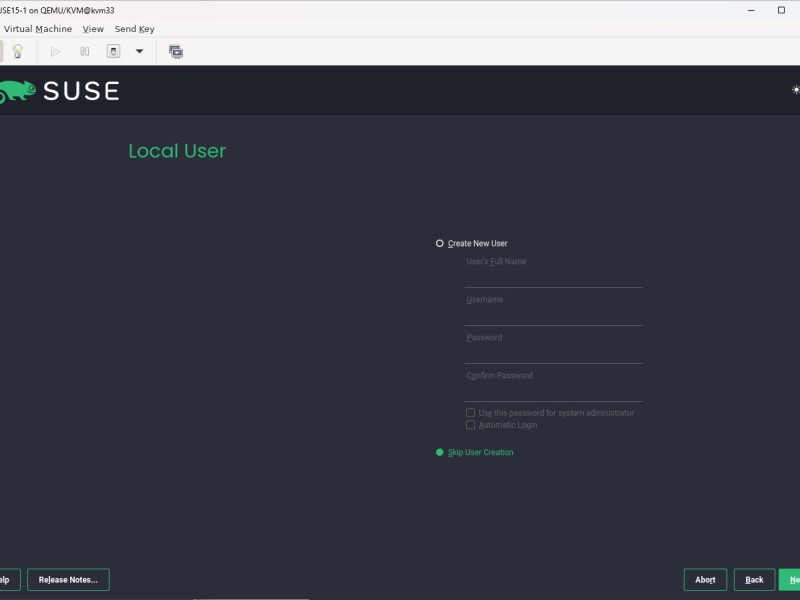Screen dimensions: 800x600
Task: Focus the User's Full Name field
Action: (554, 279)
